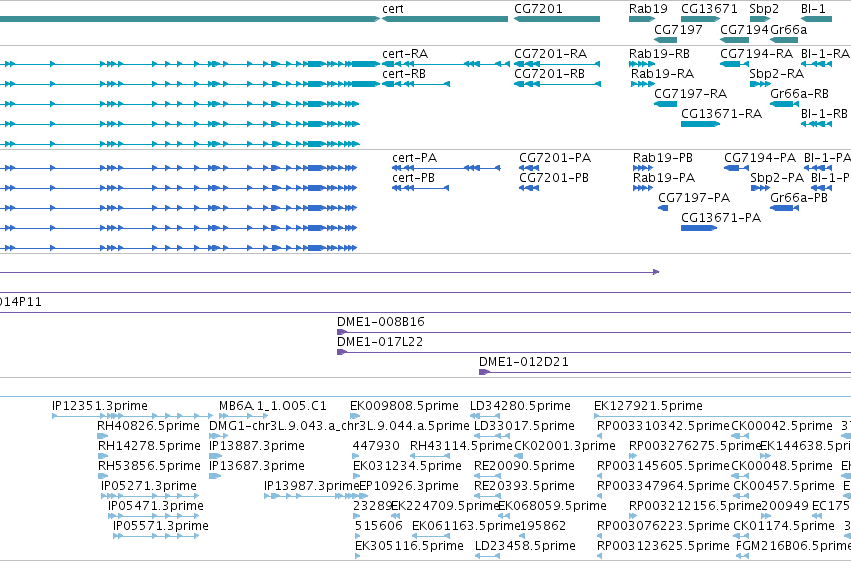Viewport: 851px width, 561px height.
Task: Select the Sbp2-RA transcript
Action: [760, 84]
